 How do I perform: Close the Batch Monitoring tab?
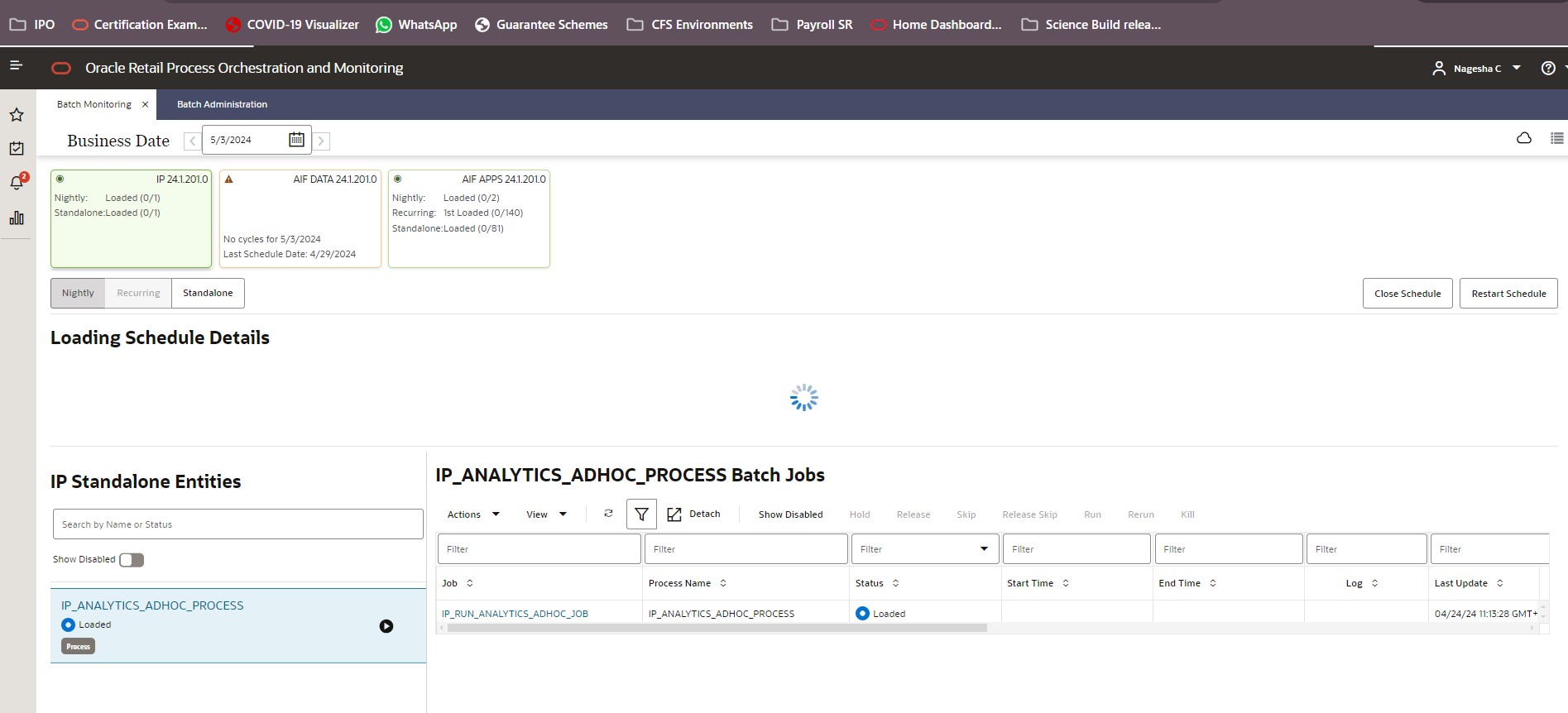pos(145,104)
